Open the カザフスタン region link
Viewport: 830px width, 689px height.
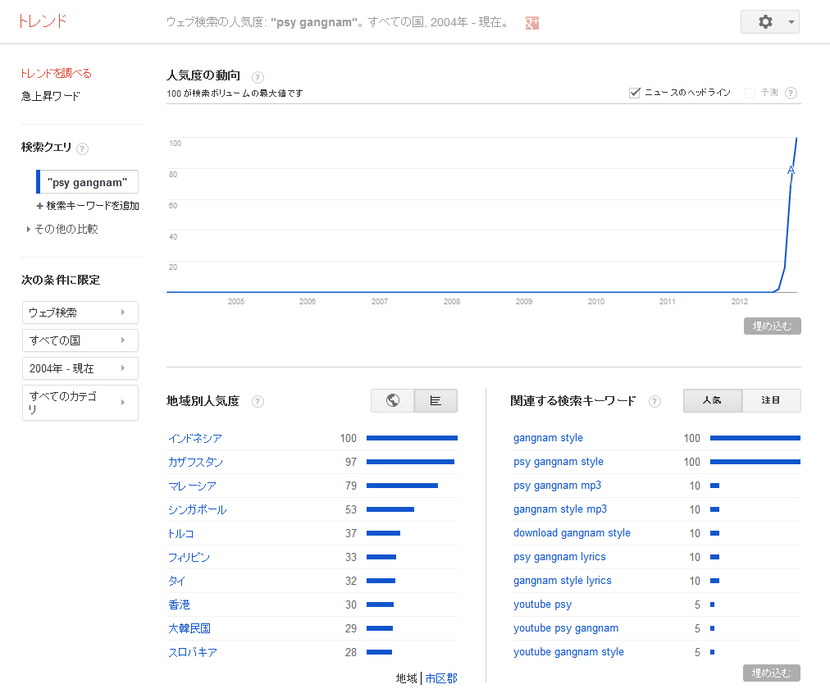pos(195,462)
